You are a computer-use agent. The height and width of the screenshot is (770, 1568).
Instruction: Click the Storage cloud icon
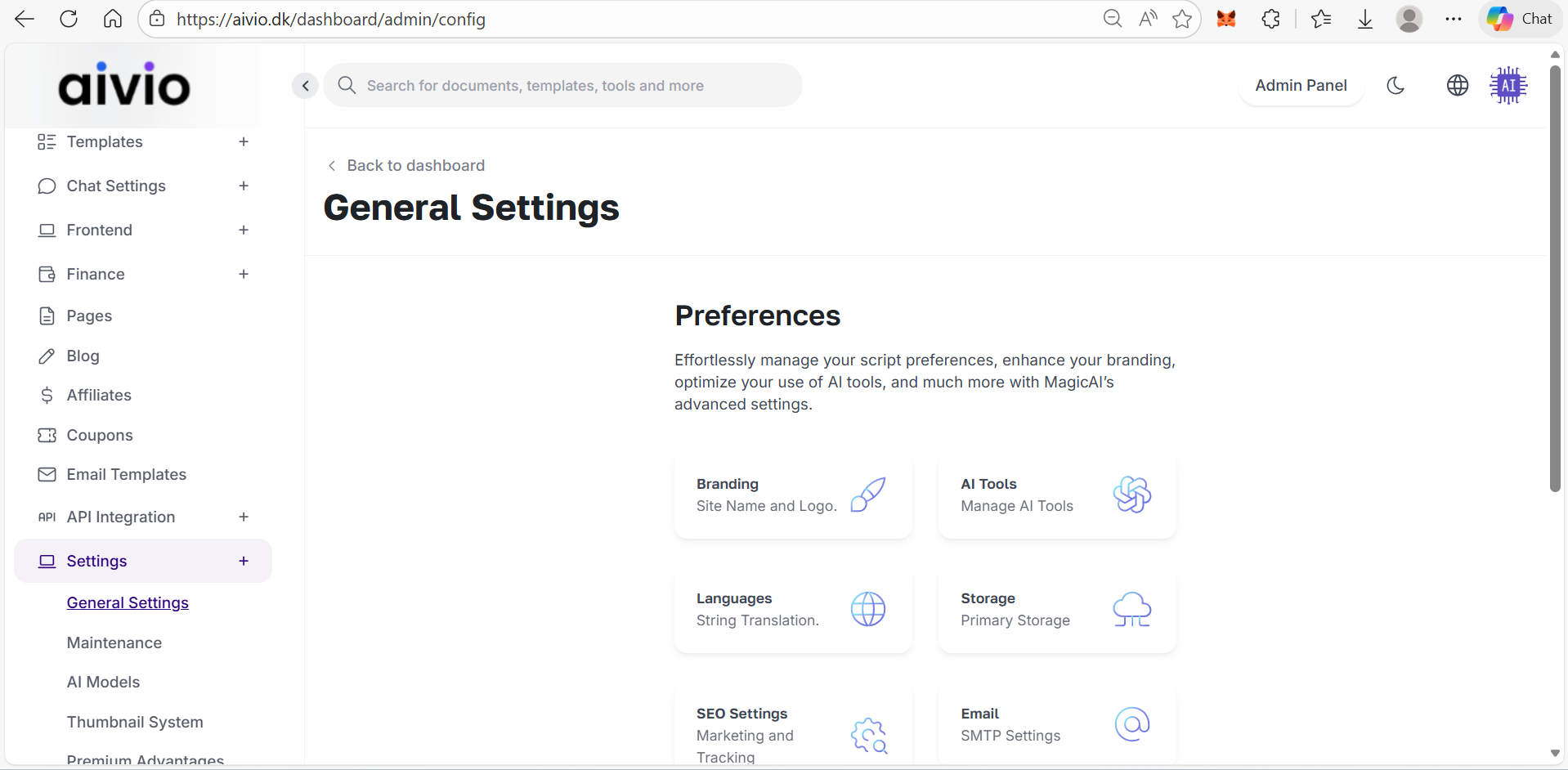click(1131, 609)
